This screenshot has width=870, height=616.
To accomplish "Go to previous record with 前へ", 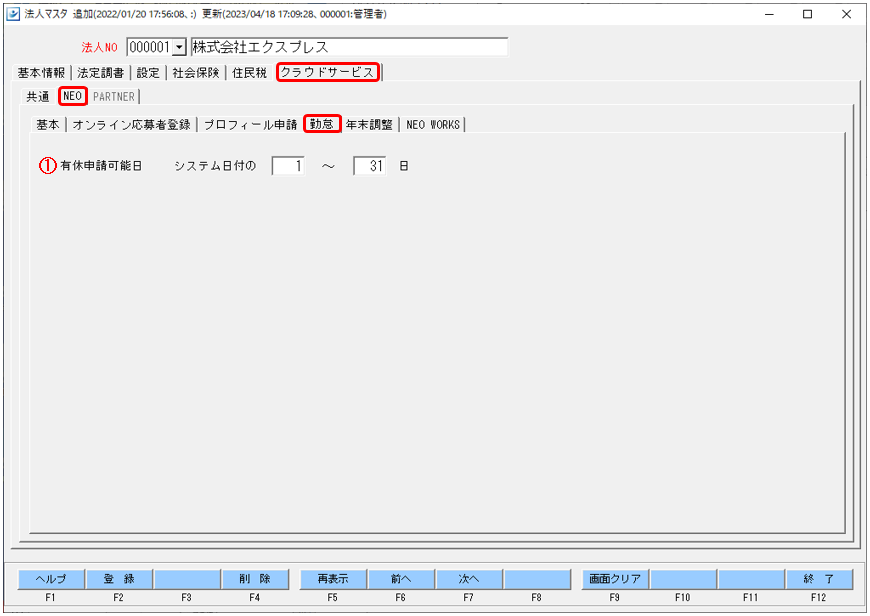I will point(401,579).
